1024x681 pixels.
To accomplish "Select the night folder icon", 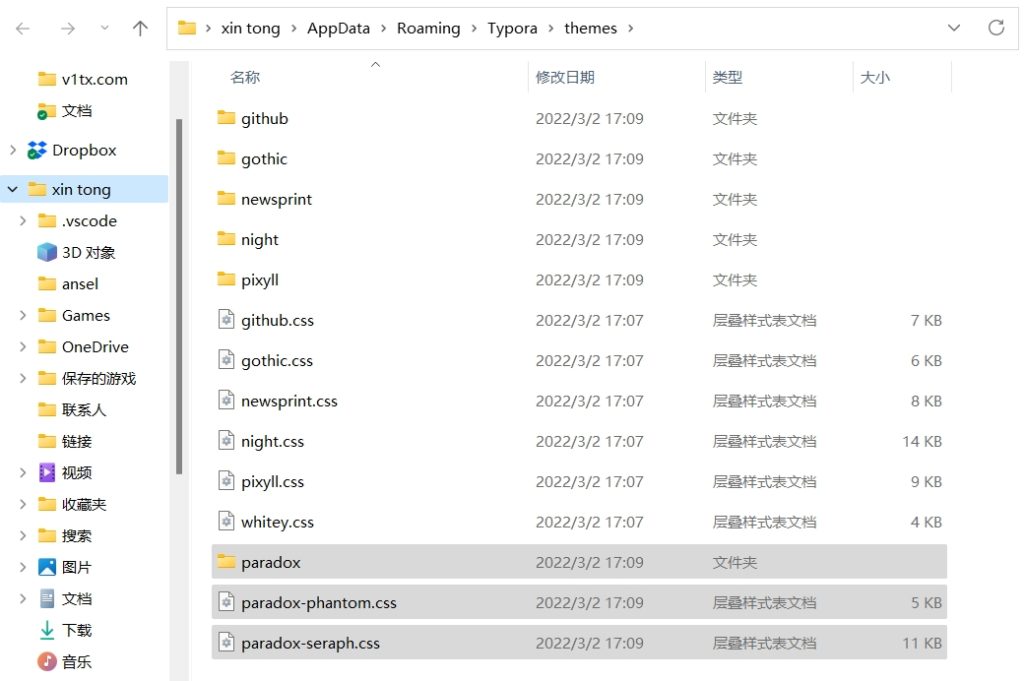I will coord(226,239).
